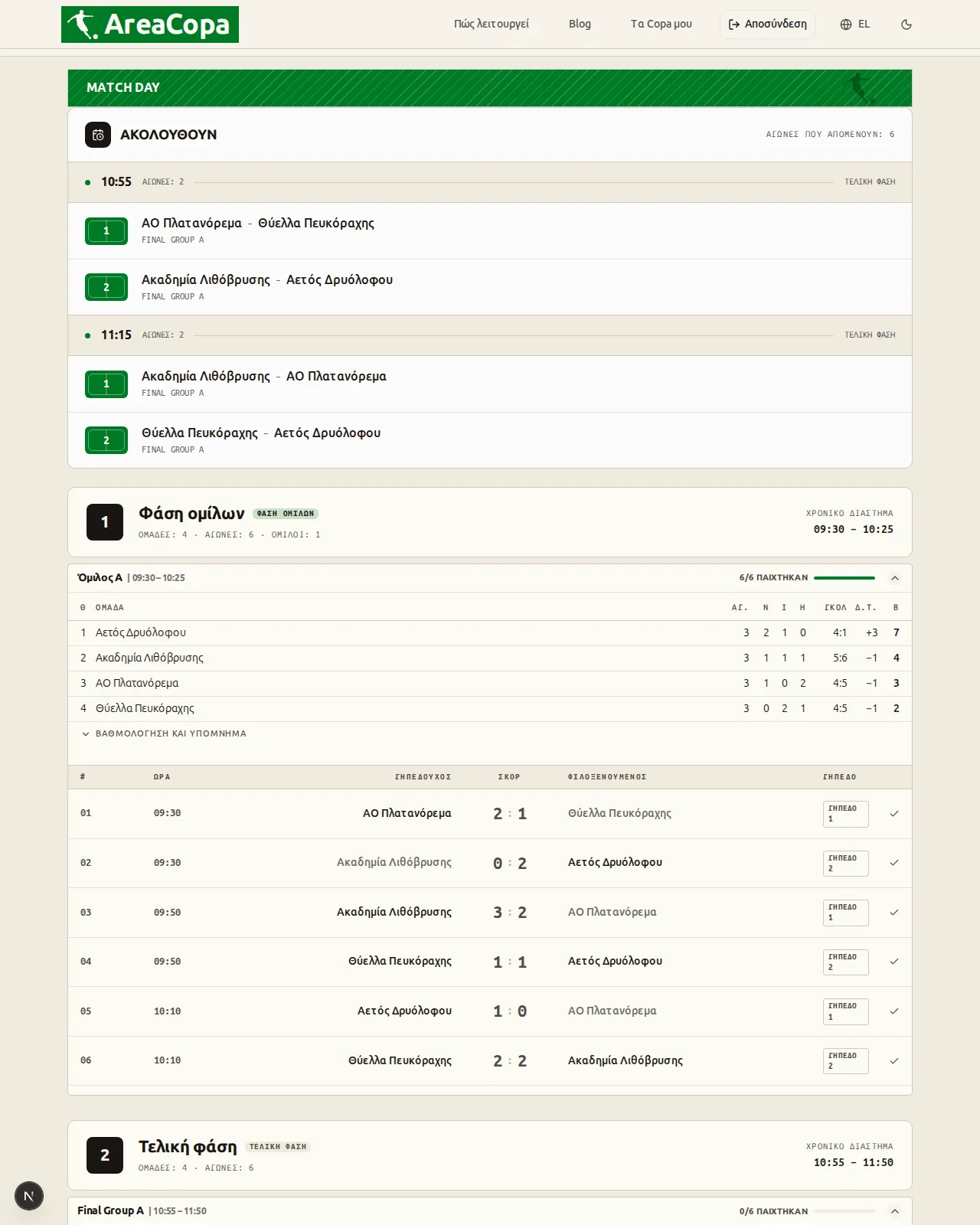The width and height of the screenshot is (980, 1225).
Task: Open ΓΗΠΕΔΟ 2 box for match 04
Action: click(846, 962)
